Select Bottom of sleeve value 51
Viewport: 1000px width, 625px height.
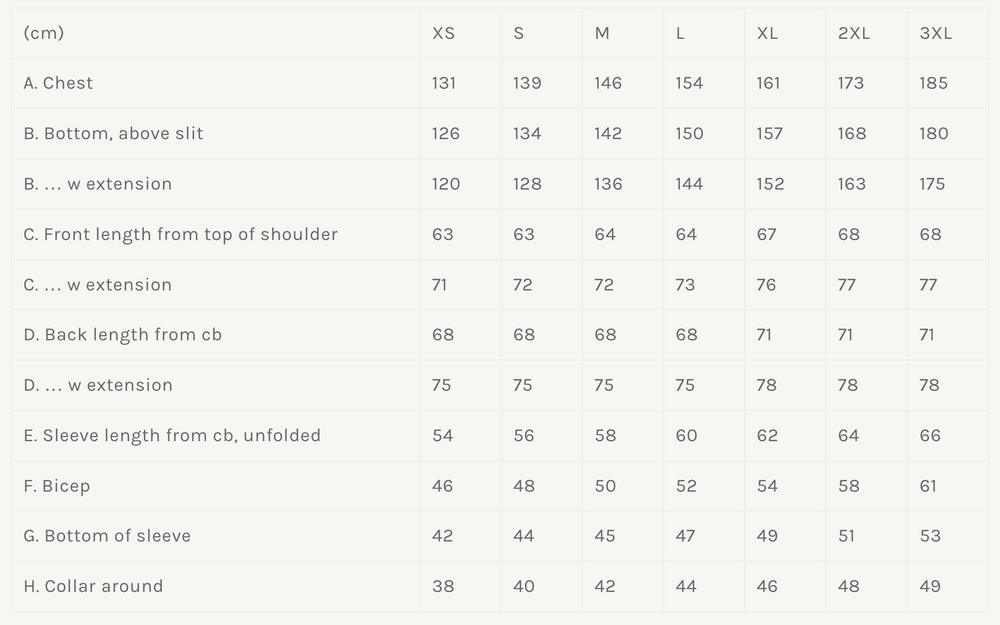click(x=847, y=536)
